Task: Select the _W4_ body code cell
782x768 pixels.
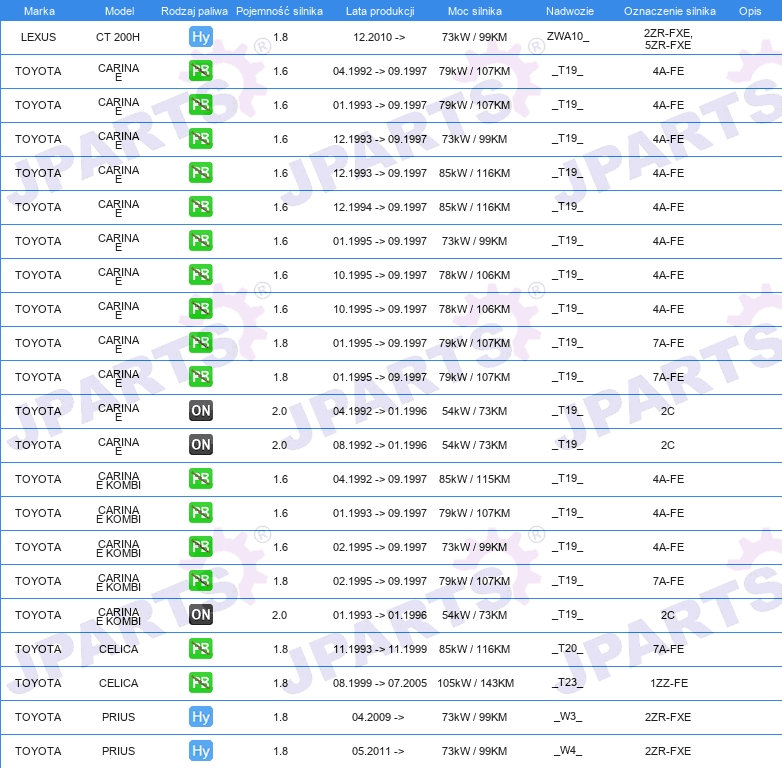Action: coord(568,750)
